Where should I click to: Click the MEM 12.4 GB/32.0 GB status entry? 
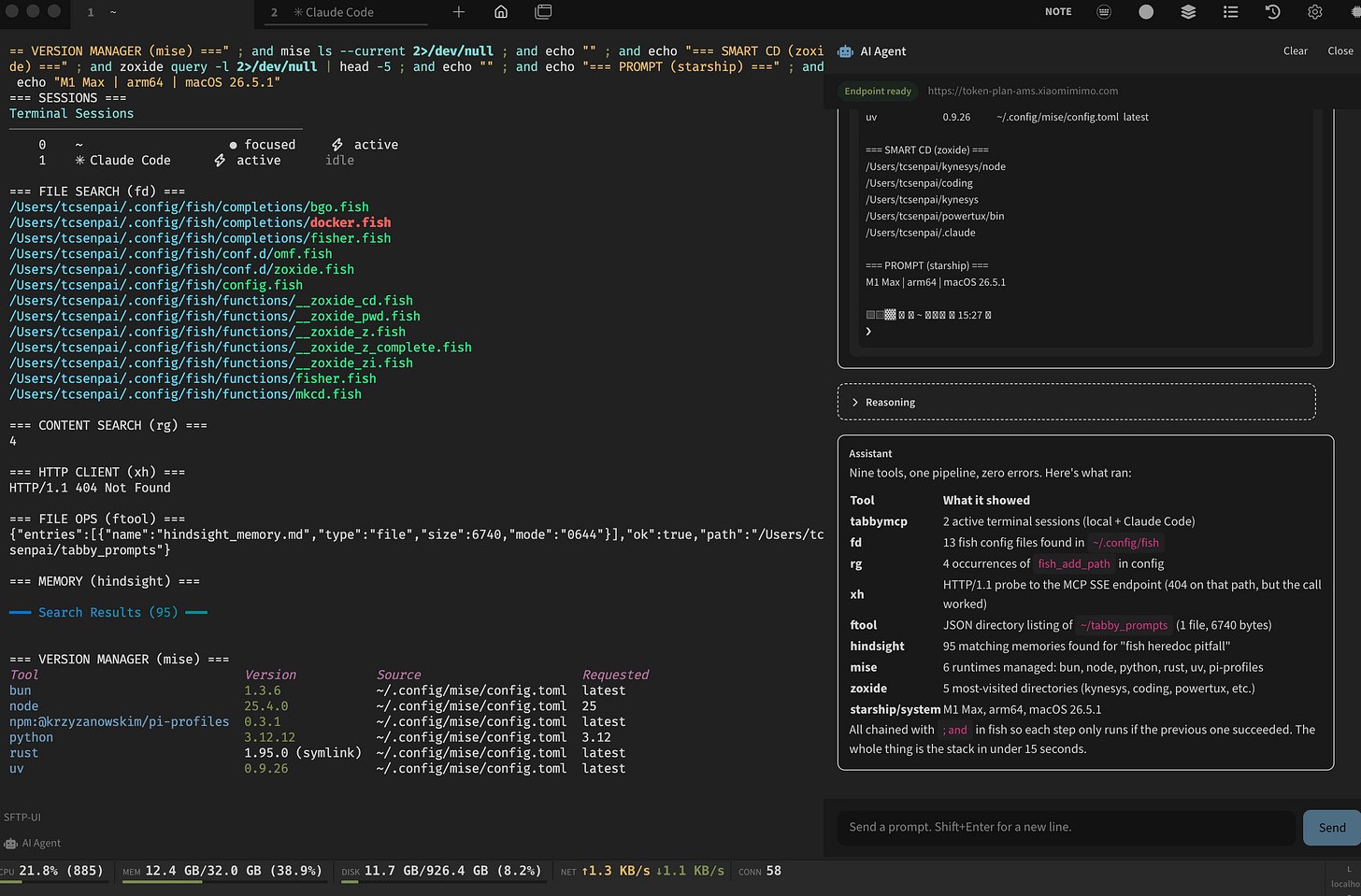point(222,871)
